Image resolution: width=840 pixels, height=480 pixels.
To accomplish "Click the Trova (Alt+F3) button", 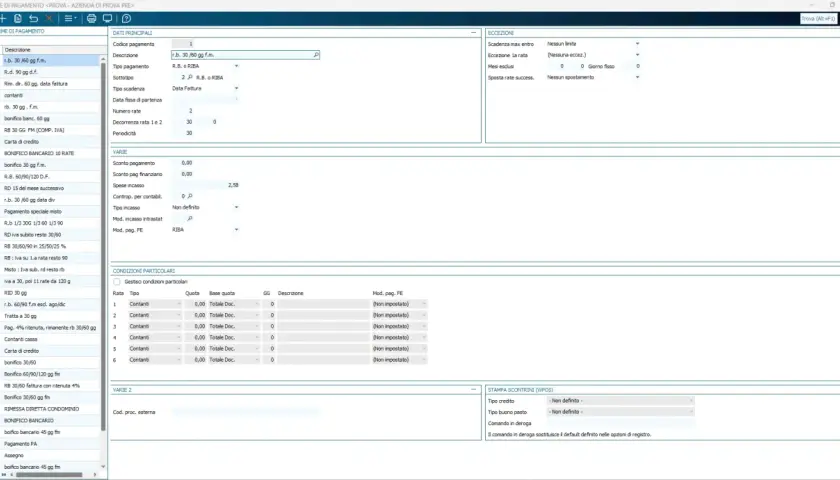I will 818,18.
